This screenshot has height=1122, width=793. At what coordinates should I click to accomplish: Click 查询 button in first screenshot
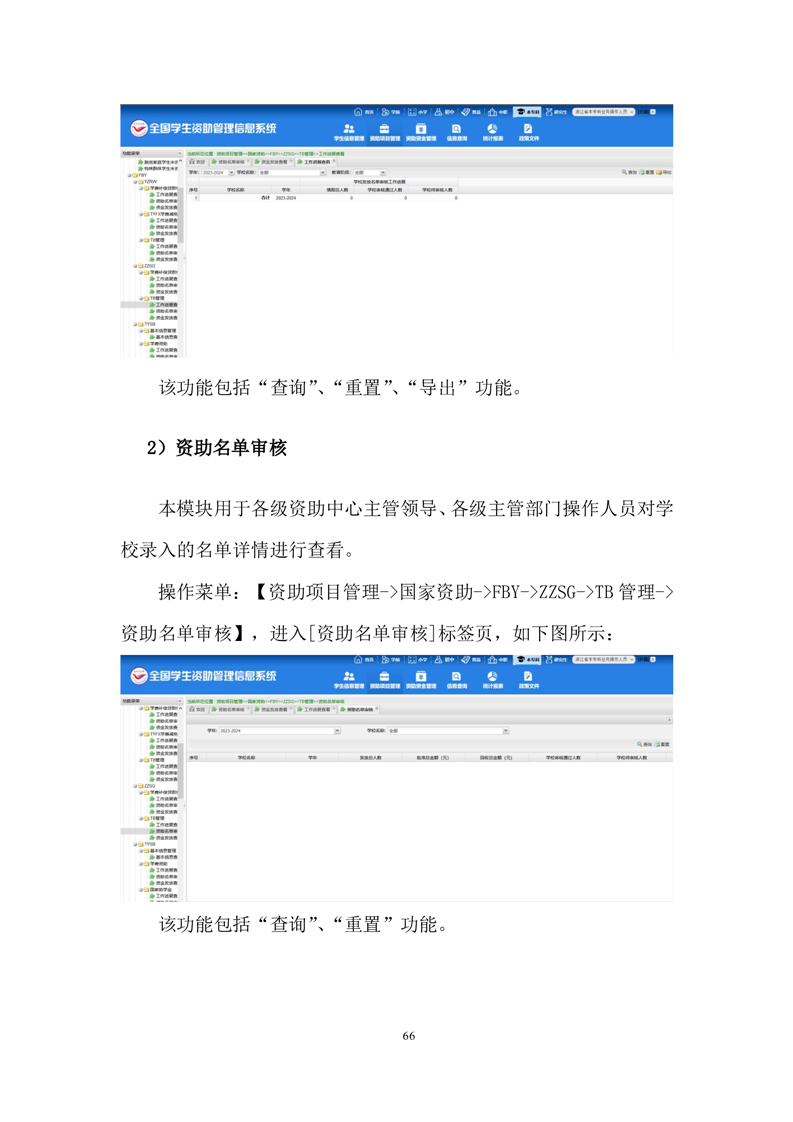pos(629,172)
